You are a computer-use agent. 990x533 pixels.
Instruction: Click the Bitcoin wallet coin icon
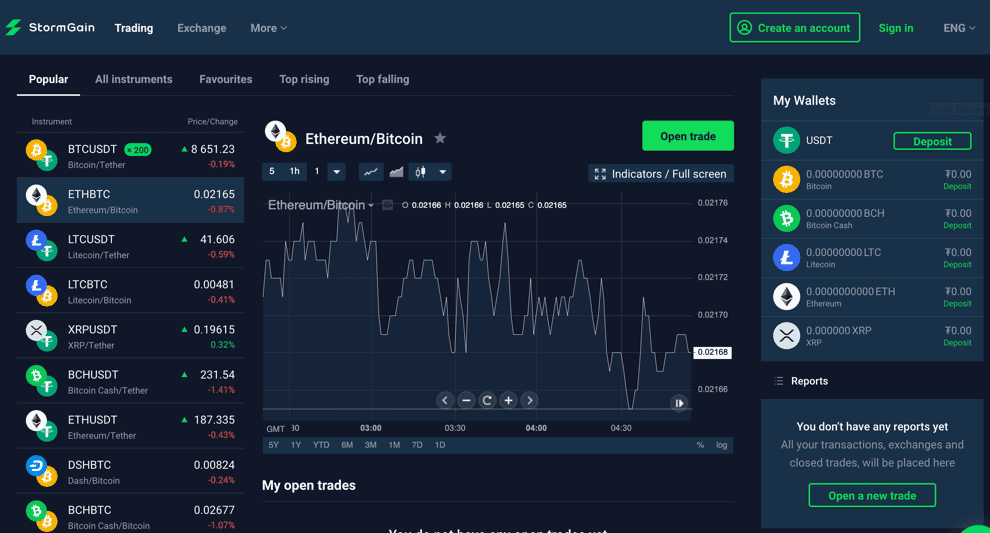(x=787, y=179)
